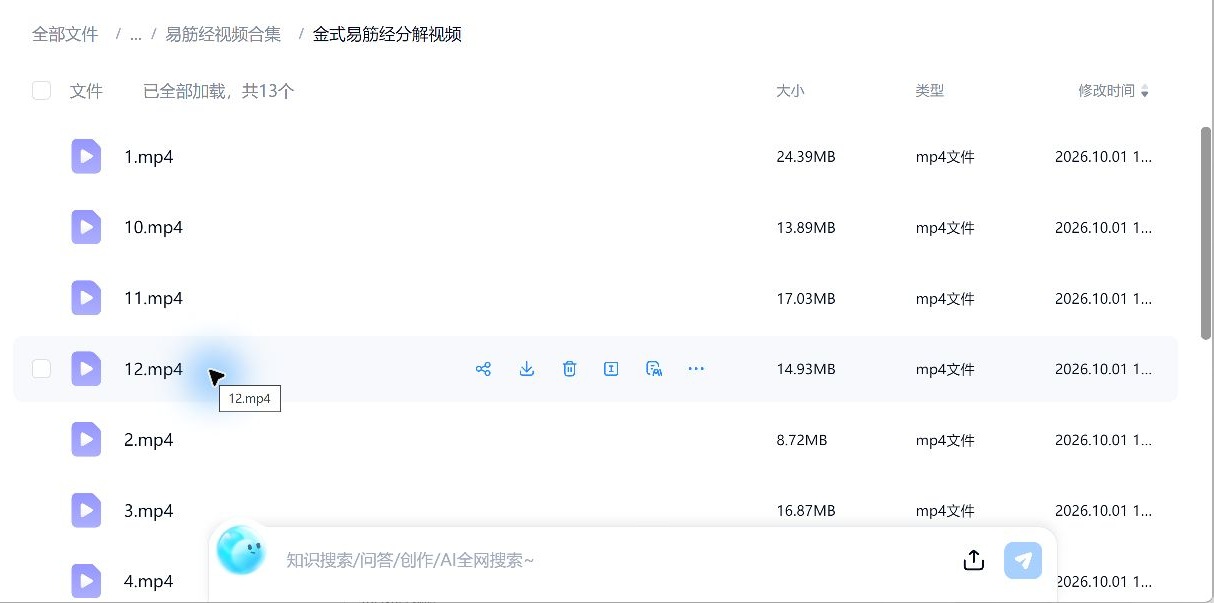1214x603 pixels.
Task: Go to 全部文件 in the breadcrumb
Action: click(65, 34)
